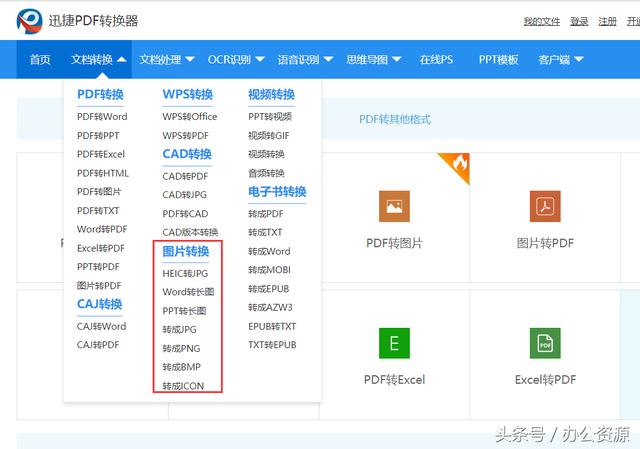The height and width of the screenshot is (449, 640).
Task: Choose 转成Word under 电子书转换
Action: click(269, 251)
